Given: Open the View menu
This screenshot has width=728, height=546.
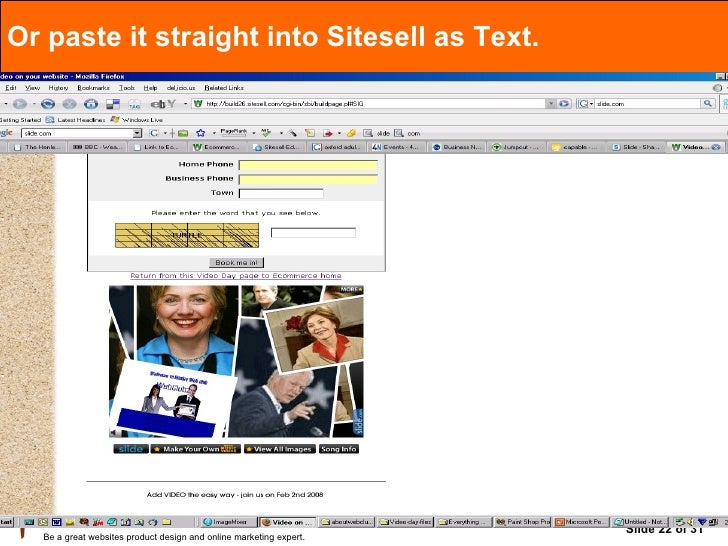Looking at the screenshot, I should pos(32,88).
